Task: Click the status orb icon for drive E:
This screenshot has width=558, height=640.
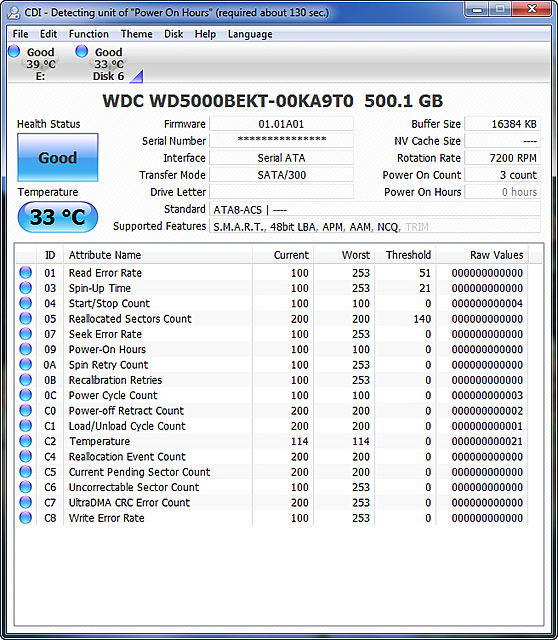Action: tap(14, 51)
